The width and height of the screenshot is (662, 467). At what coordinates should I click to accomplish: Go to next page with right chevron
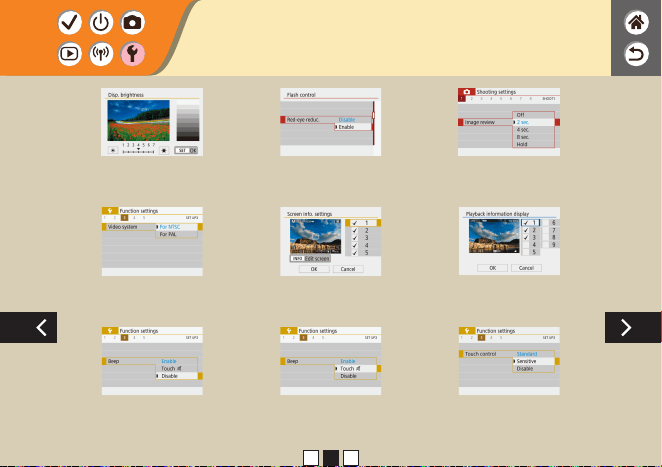(633, 327)
